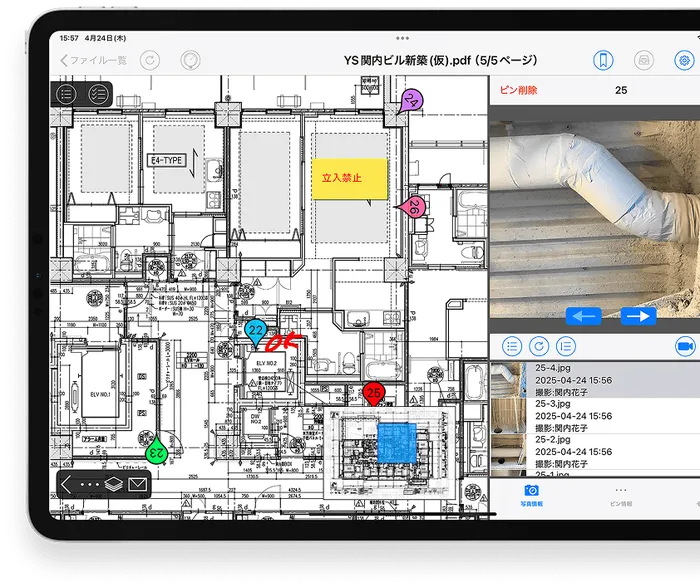700x587 pixels.
Task: Switch to 写真情報 tab
Action: 531,495
